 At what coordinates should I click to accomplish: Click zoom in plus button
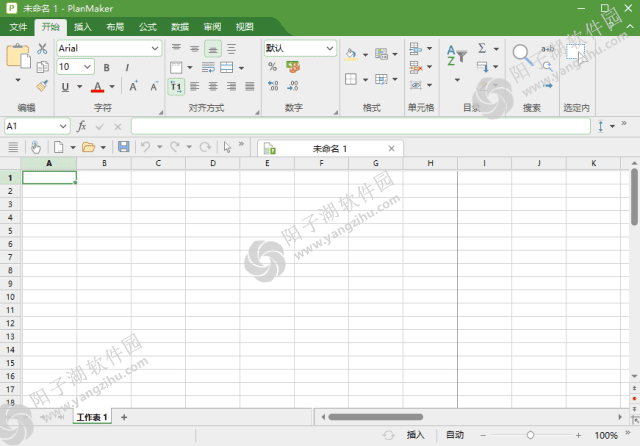point(578,435)
